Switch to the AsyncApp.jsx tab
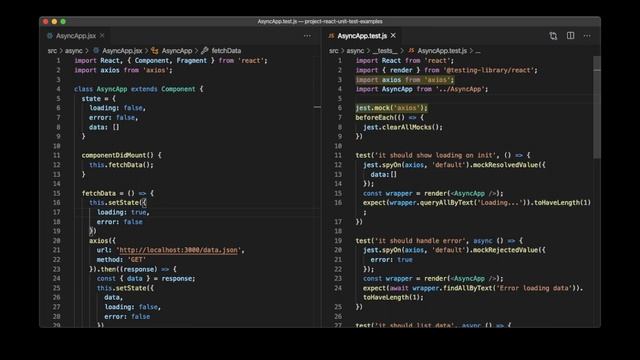The width and height of the screenshot is (640, 360). click(76, 36)
